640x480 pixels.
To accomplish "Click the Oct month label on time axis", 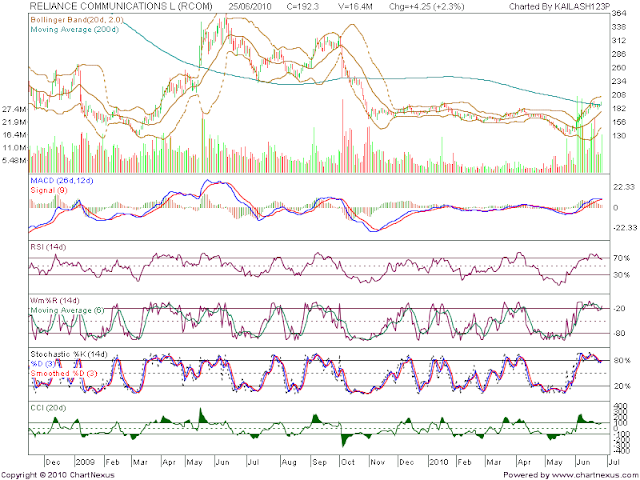I will [x=348, y=462].
